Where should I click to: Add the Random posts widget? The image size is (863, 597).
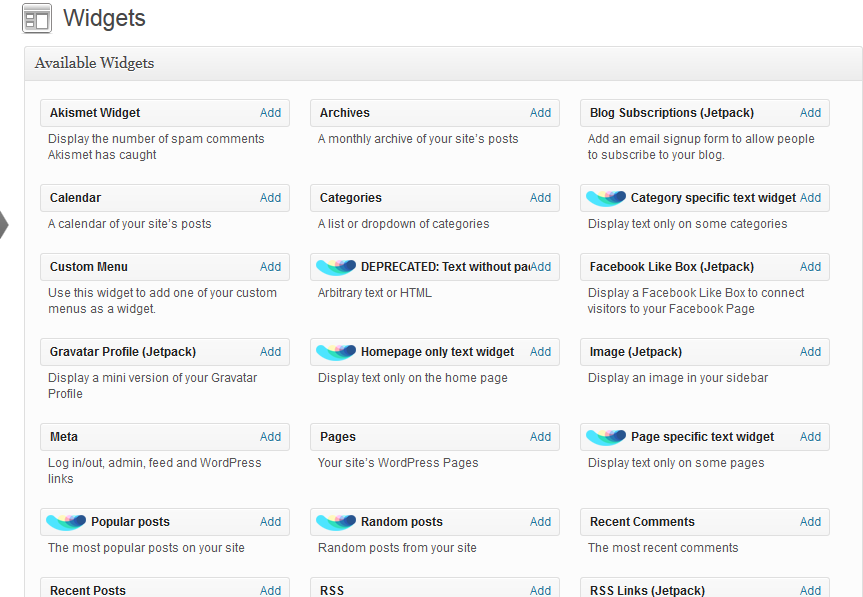tap(540, 522)
